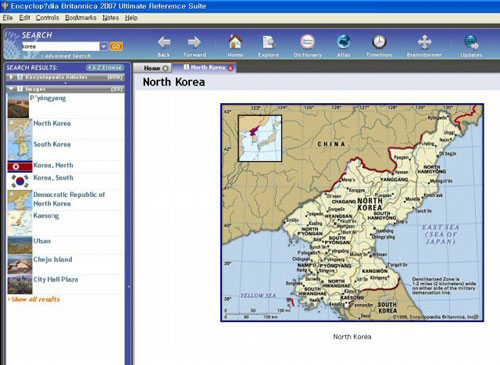This screenshot has width=500, height=365.
Task: Collapse the Images results section
Action: coord(65,89)
